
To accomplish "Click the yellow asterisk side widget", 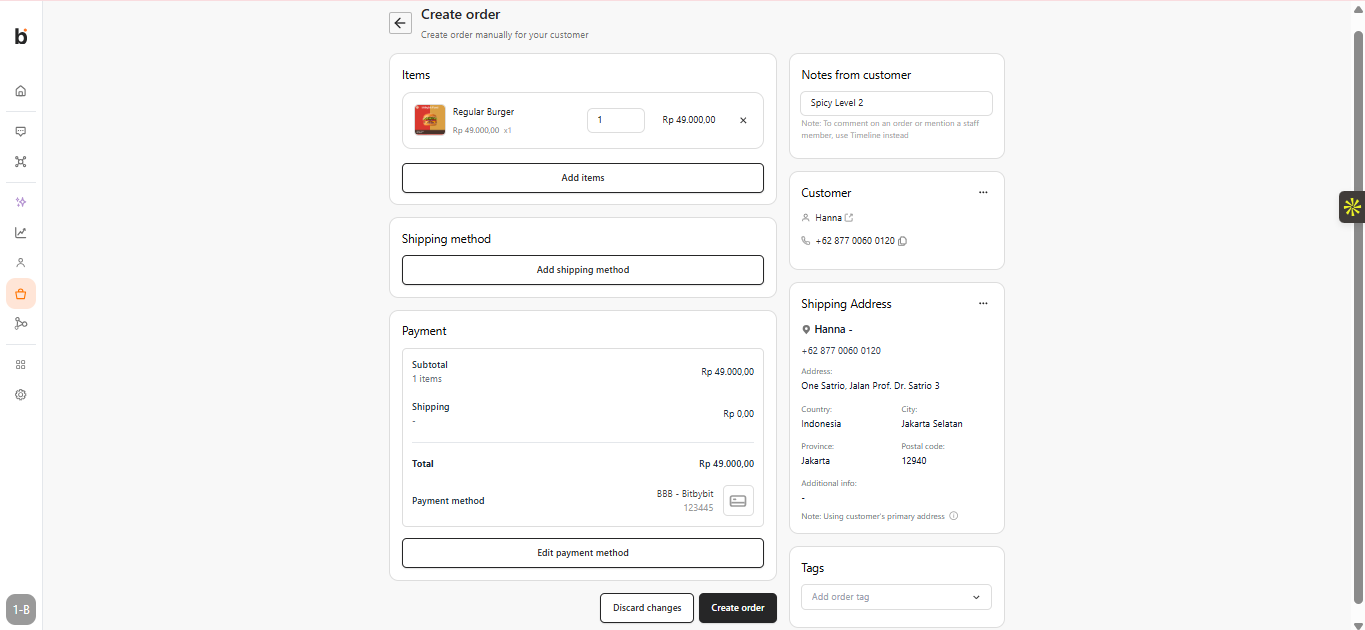I will pyautogui.click(x=1352, y=207).
